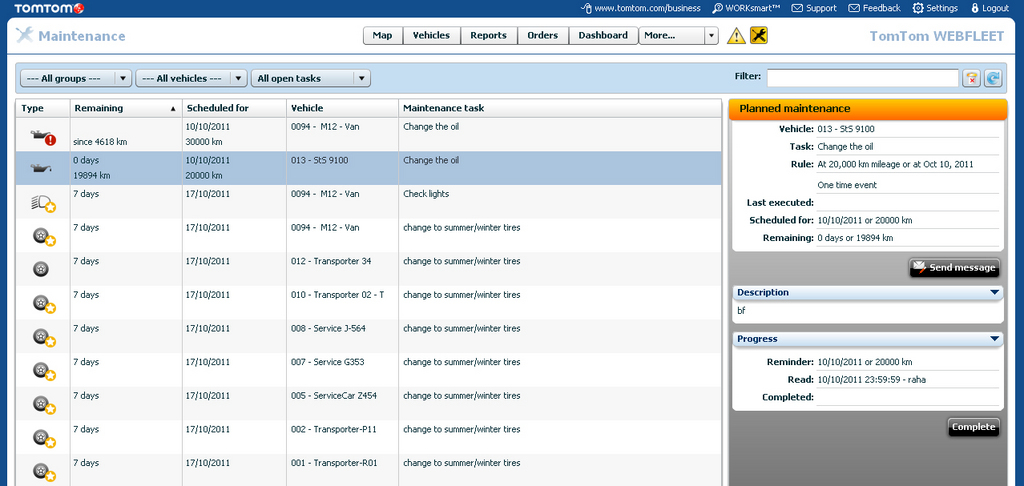Open the Support link

(814, 8)
